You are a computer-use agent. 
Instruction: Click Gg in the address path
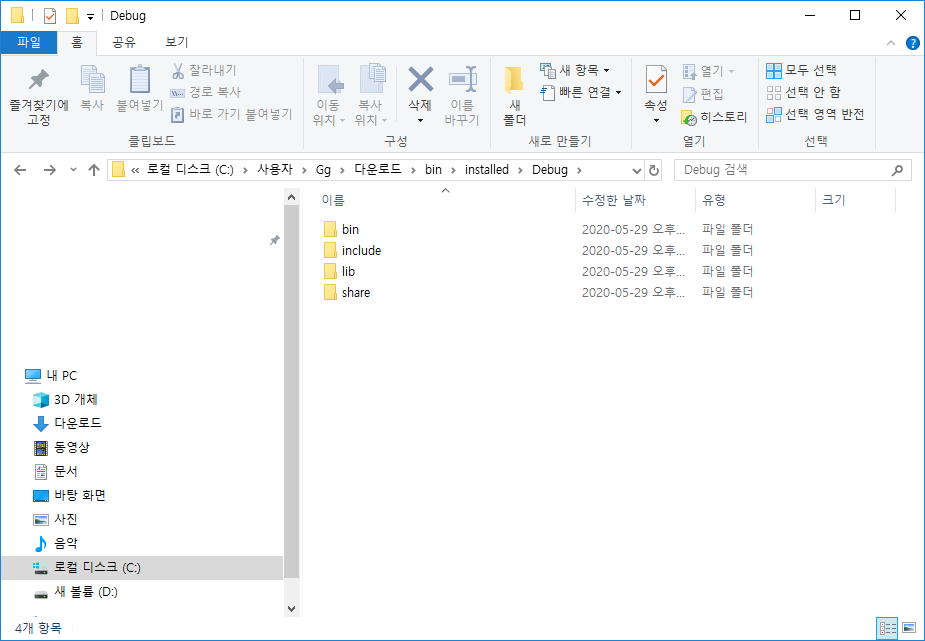coord(323,170)
